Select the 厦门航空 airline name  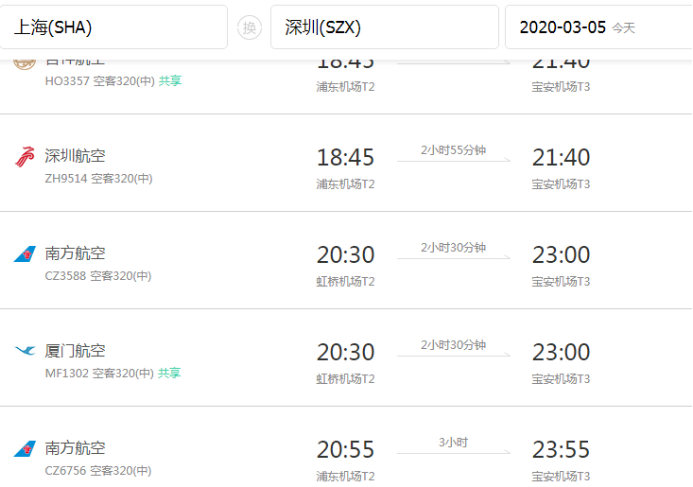75,351
